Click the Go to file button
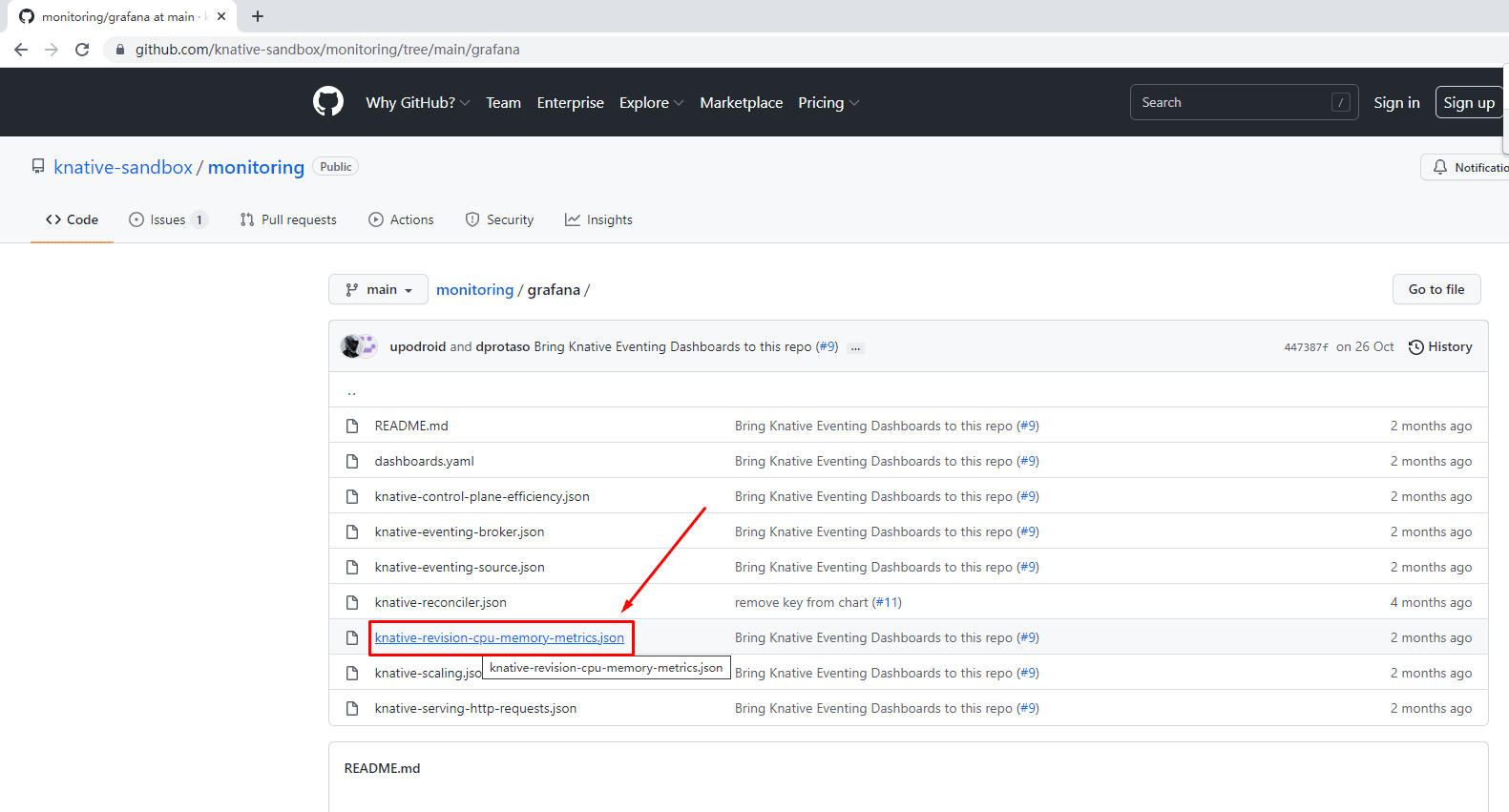The width and height of the screenshot is (1509, 812). point(1436,289)
